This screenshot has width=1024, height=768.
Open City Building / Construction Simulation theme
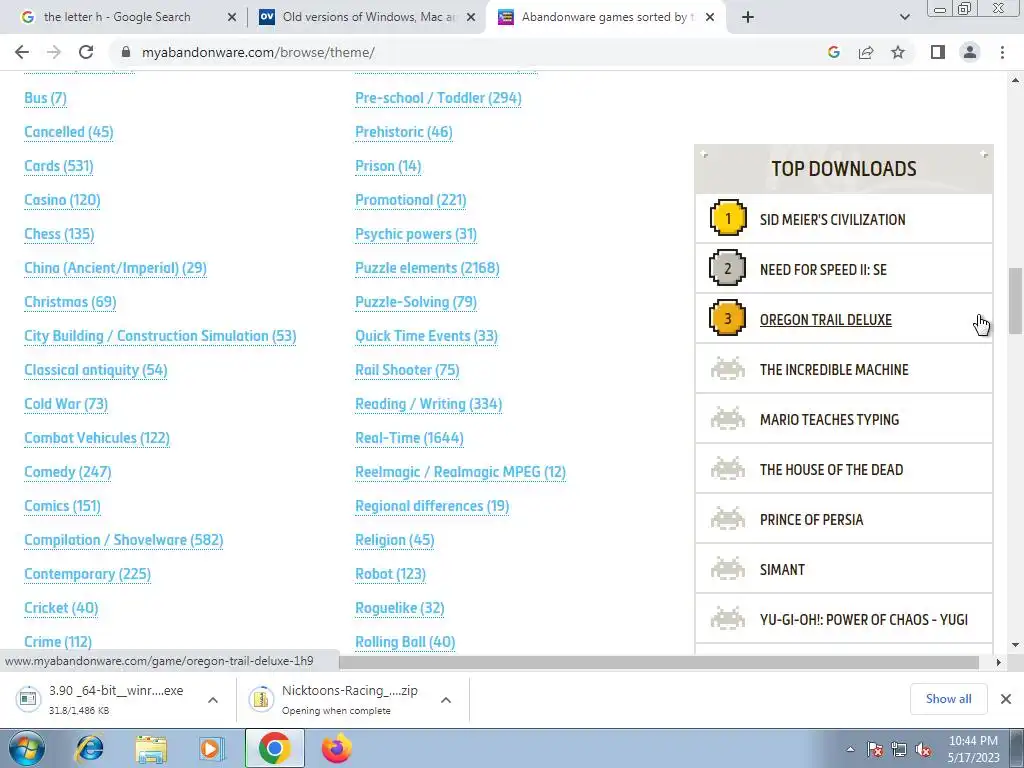coord(160,336)
